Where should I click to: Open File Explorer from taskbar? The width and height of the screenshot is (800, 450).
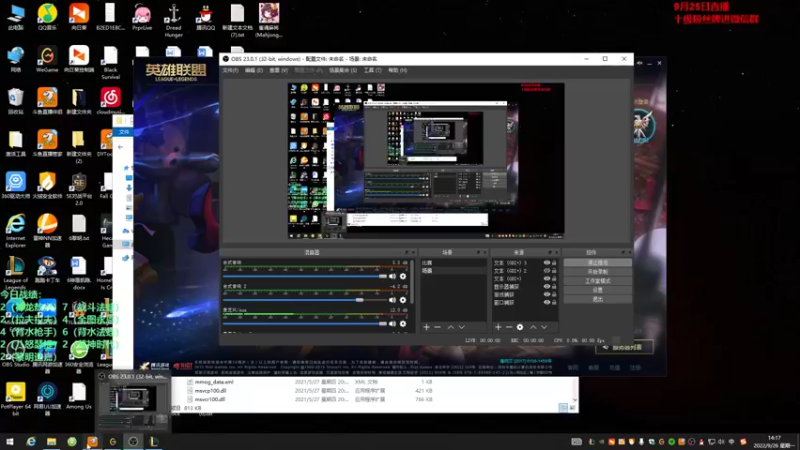pyautogui.click(x=52, y=441)
